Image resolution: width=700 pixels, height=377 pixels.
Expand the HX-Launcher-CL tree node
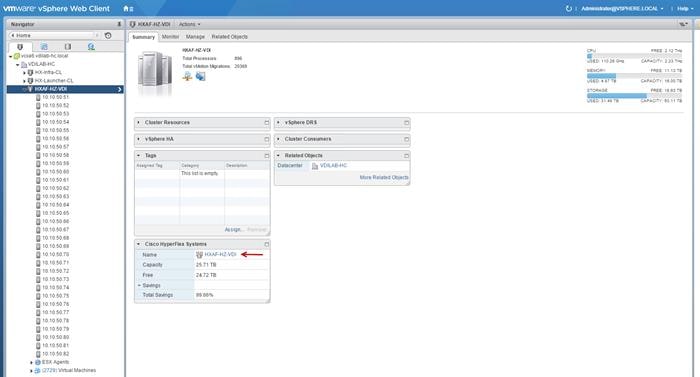pos(25,81)
